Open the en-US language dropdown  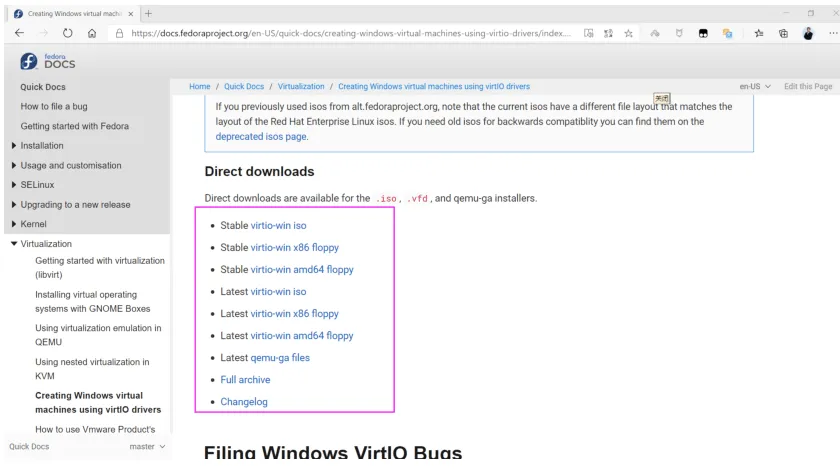coord(755,86)
